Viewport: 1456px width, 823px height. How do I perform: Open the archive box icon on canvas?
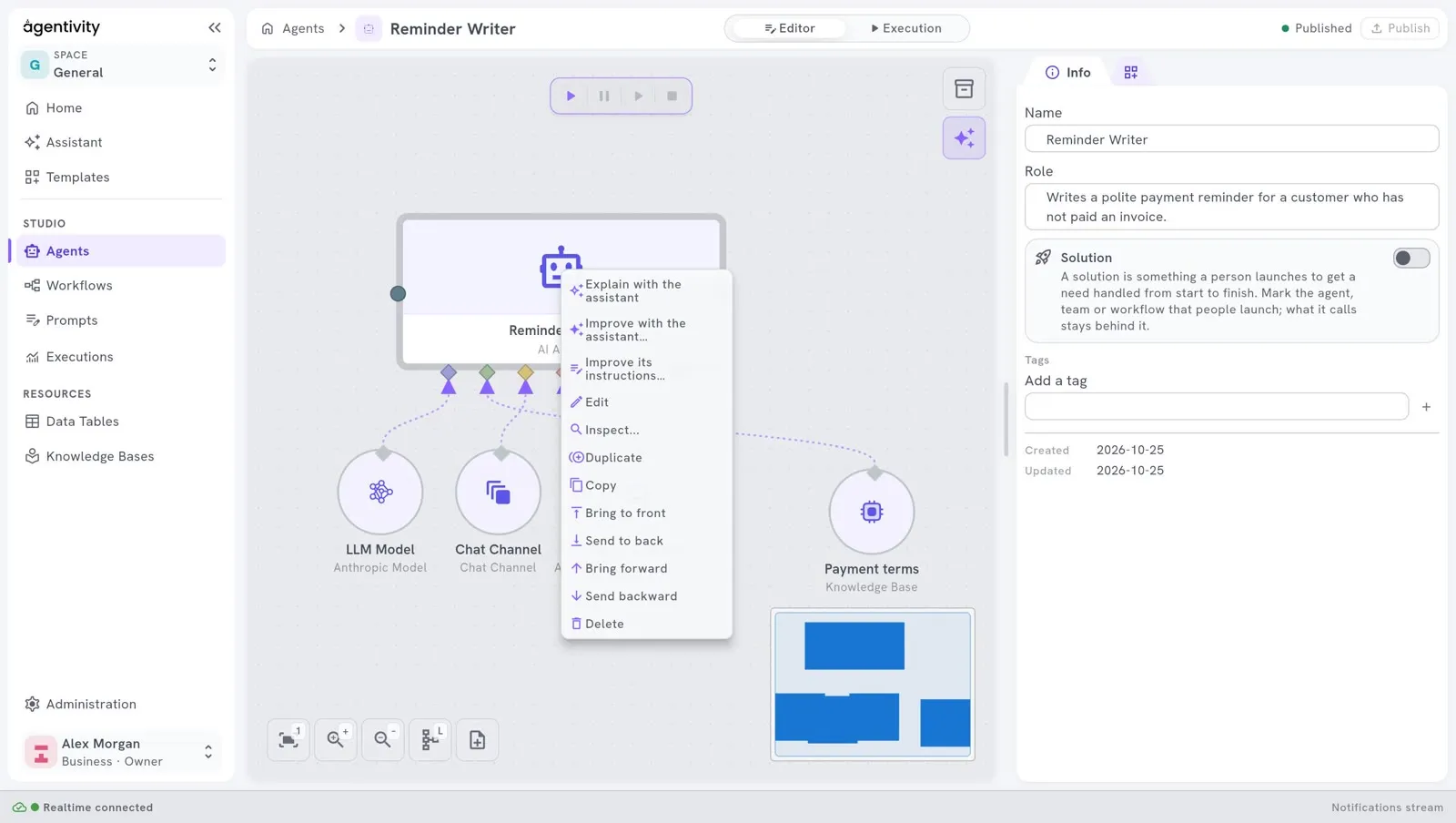click(964, 89)
